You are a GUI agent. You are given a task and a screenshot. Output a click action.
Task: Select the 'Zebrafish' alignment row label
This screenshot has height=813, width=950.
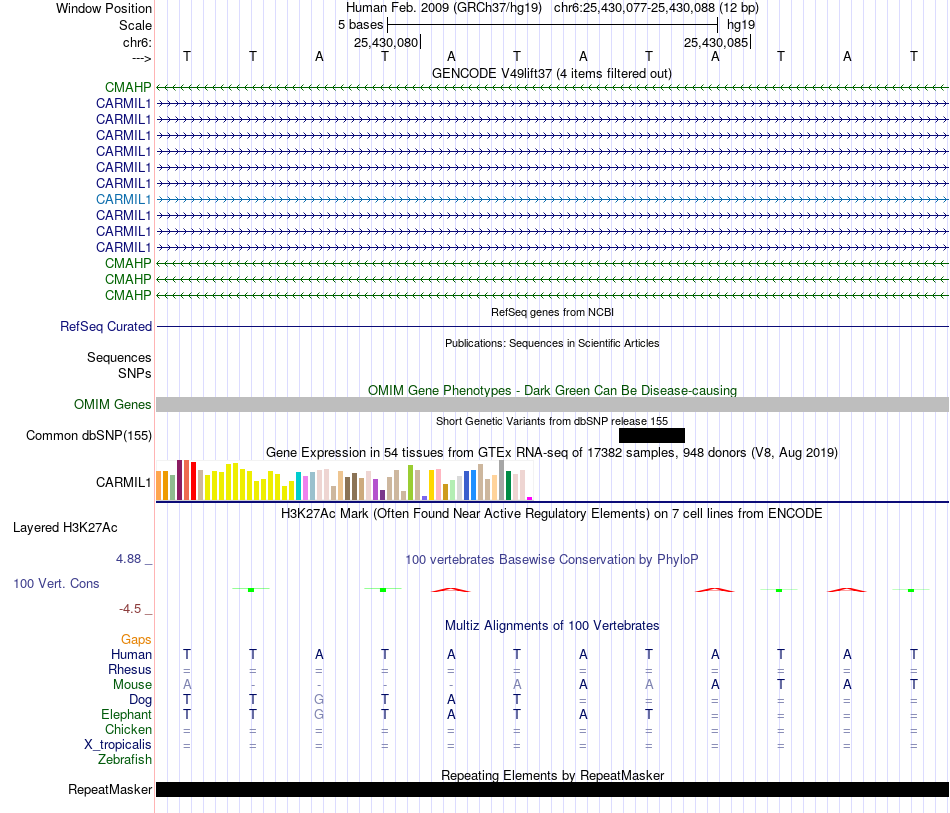tap(125, 759)
